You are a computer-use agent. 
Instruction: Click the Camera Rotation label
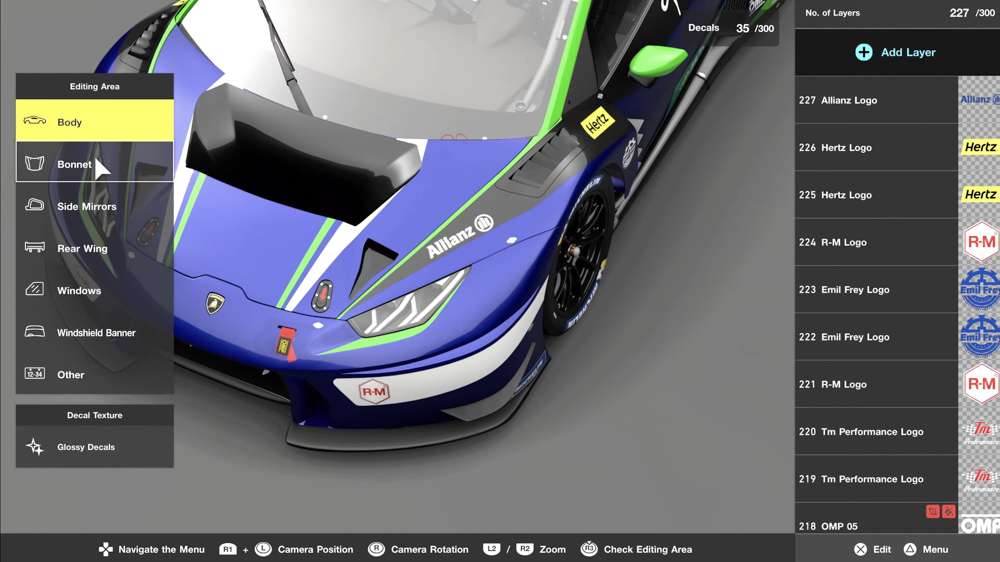(429, 549)
